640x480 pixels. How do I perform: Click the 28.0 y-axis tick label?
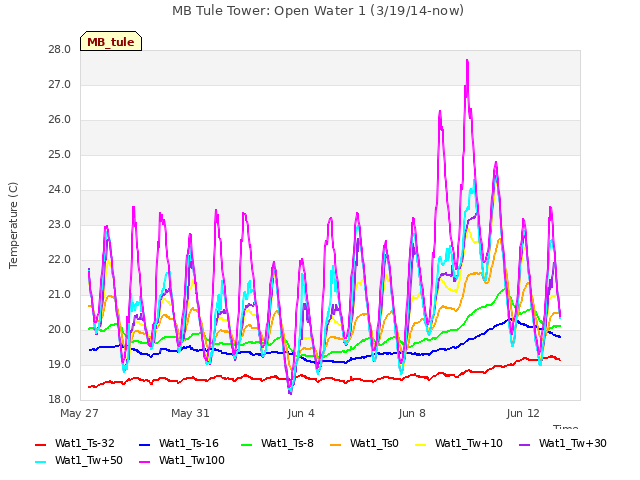(60, 50)
